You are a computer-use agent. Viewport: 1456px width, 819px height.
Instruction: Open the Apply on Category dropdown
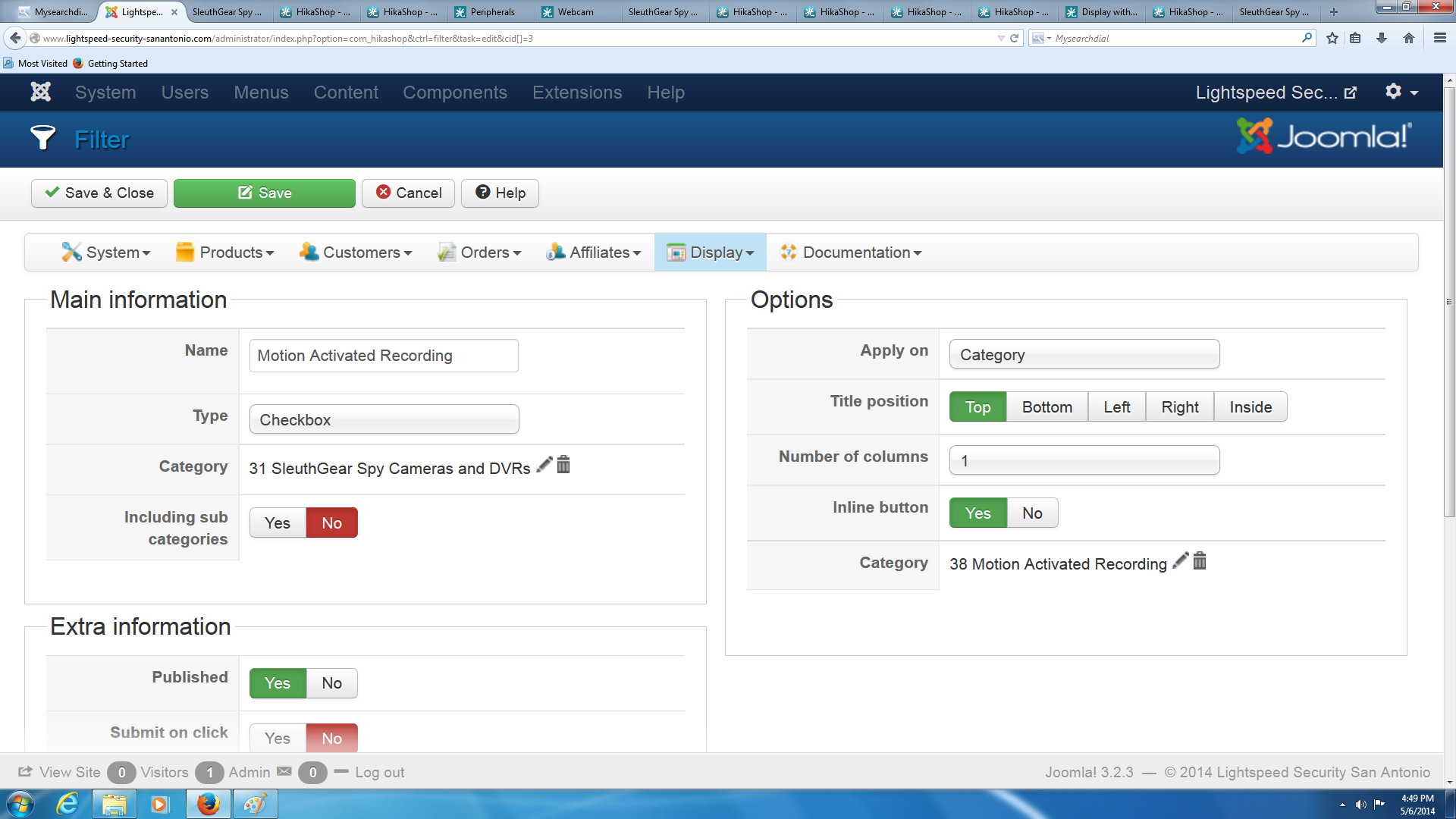pos(1084,355)
